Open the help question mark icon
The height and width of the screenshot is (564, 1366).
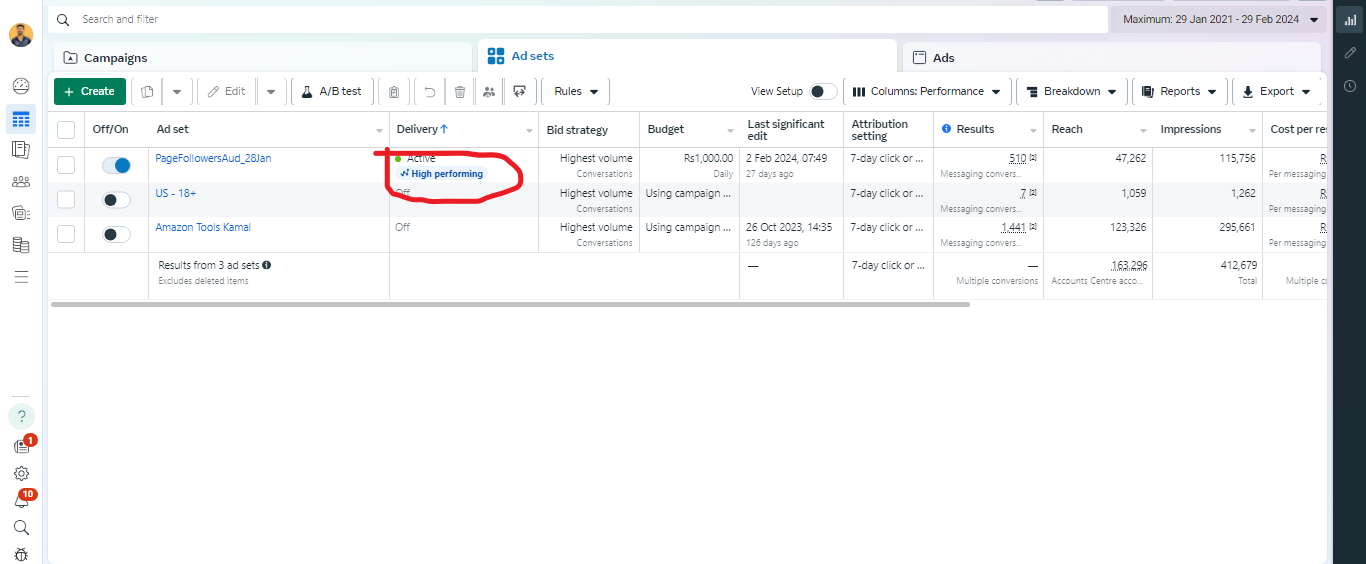click(21, 416)
